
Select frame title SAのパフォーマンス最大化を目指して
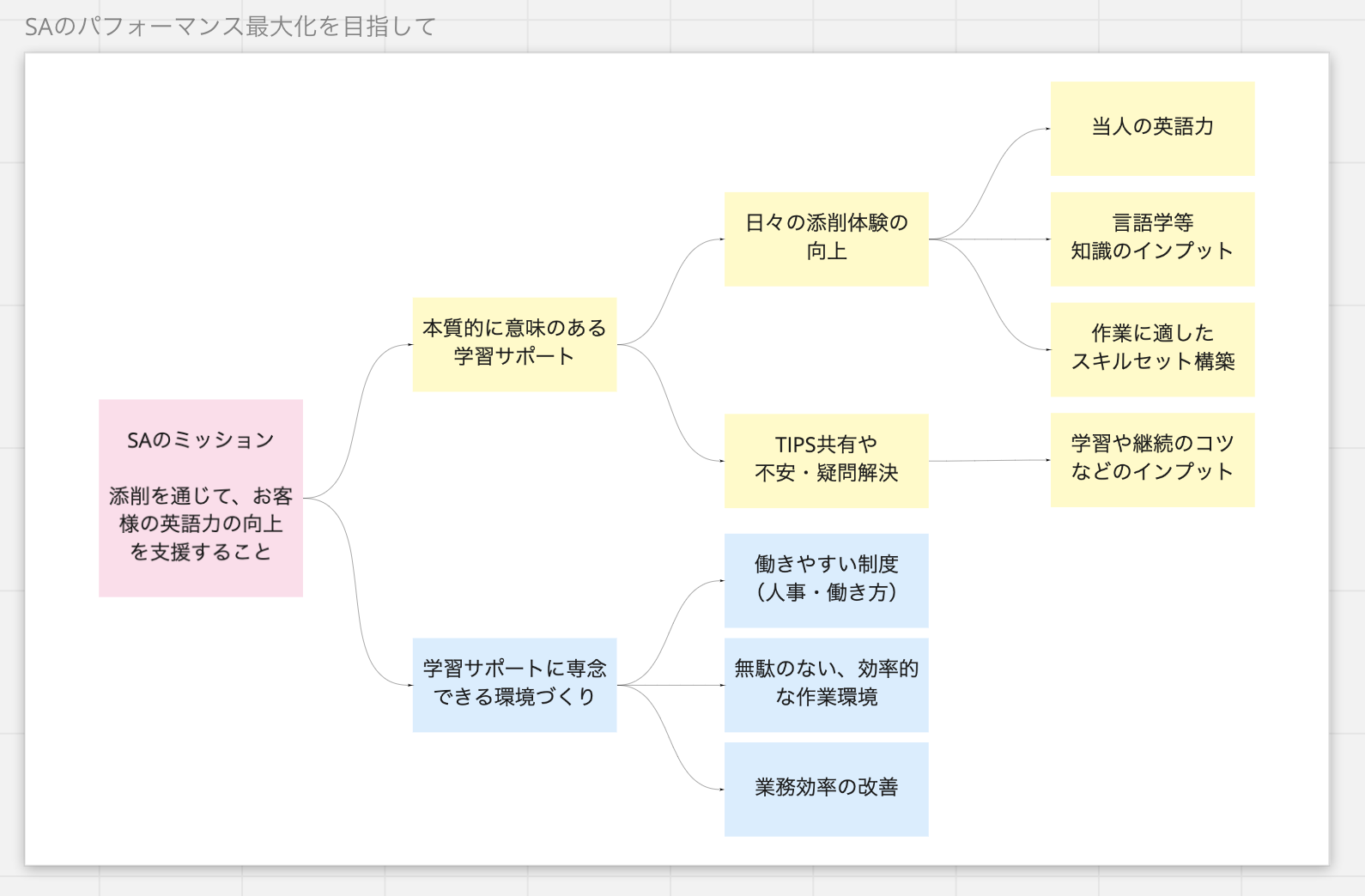(230, 27)
